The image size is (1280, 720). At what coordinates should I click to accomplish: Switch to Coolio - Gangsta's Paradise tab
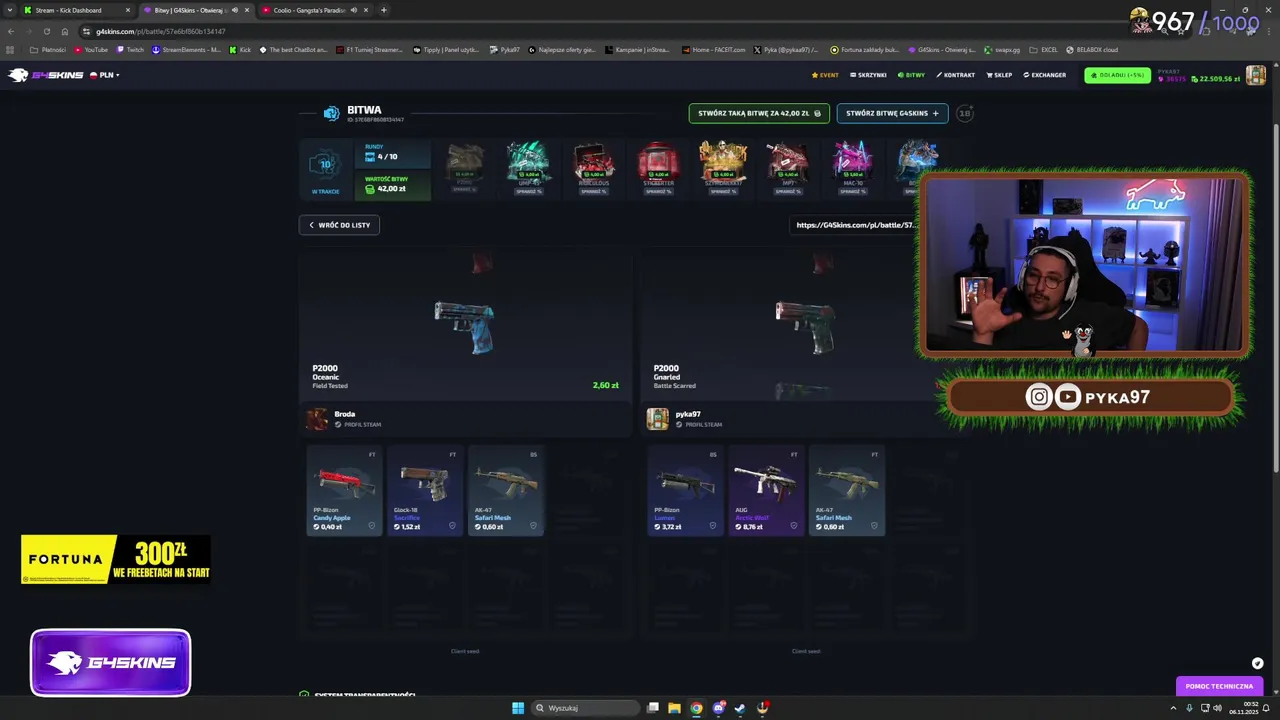314,10
